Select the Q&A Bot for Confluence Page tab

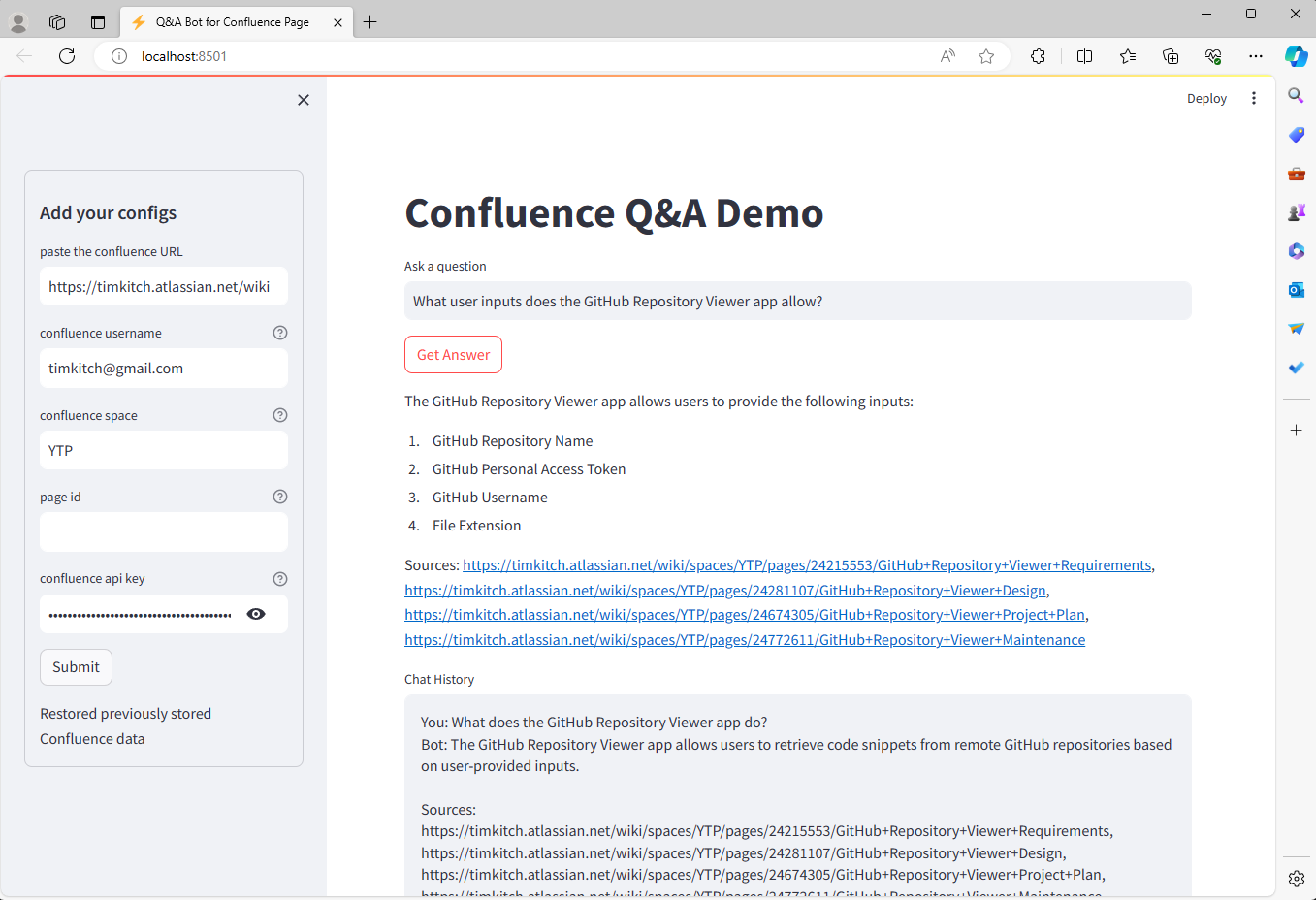point(233,19)
